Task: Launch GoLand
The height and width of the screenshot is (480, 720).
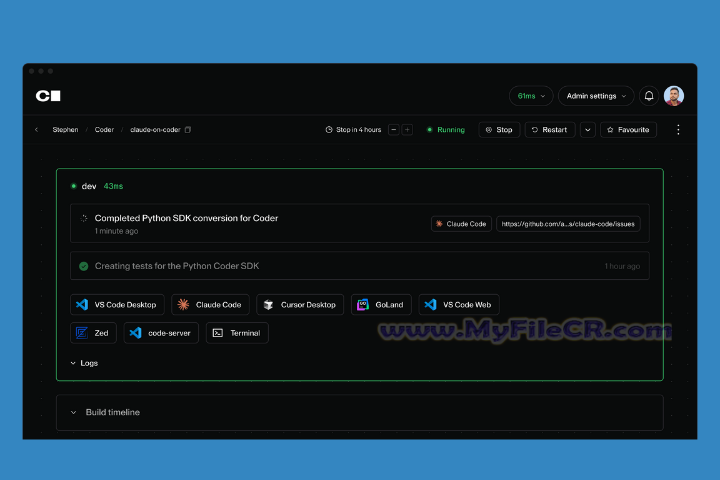Action: [381, 305]
